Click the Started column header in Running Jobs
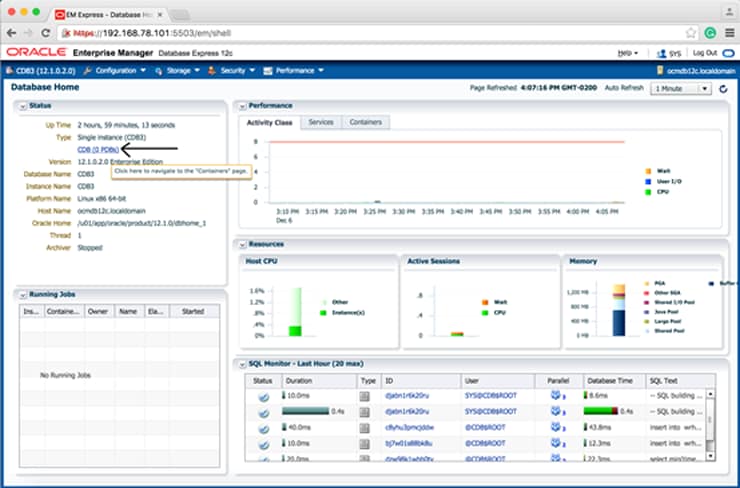This screenshot has height=488, width=740. pos(193,311)
